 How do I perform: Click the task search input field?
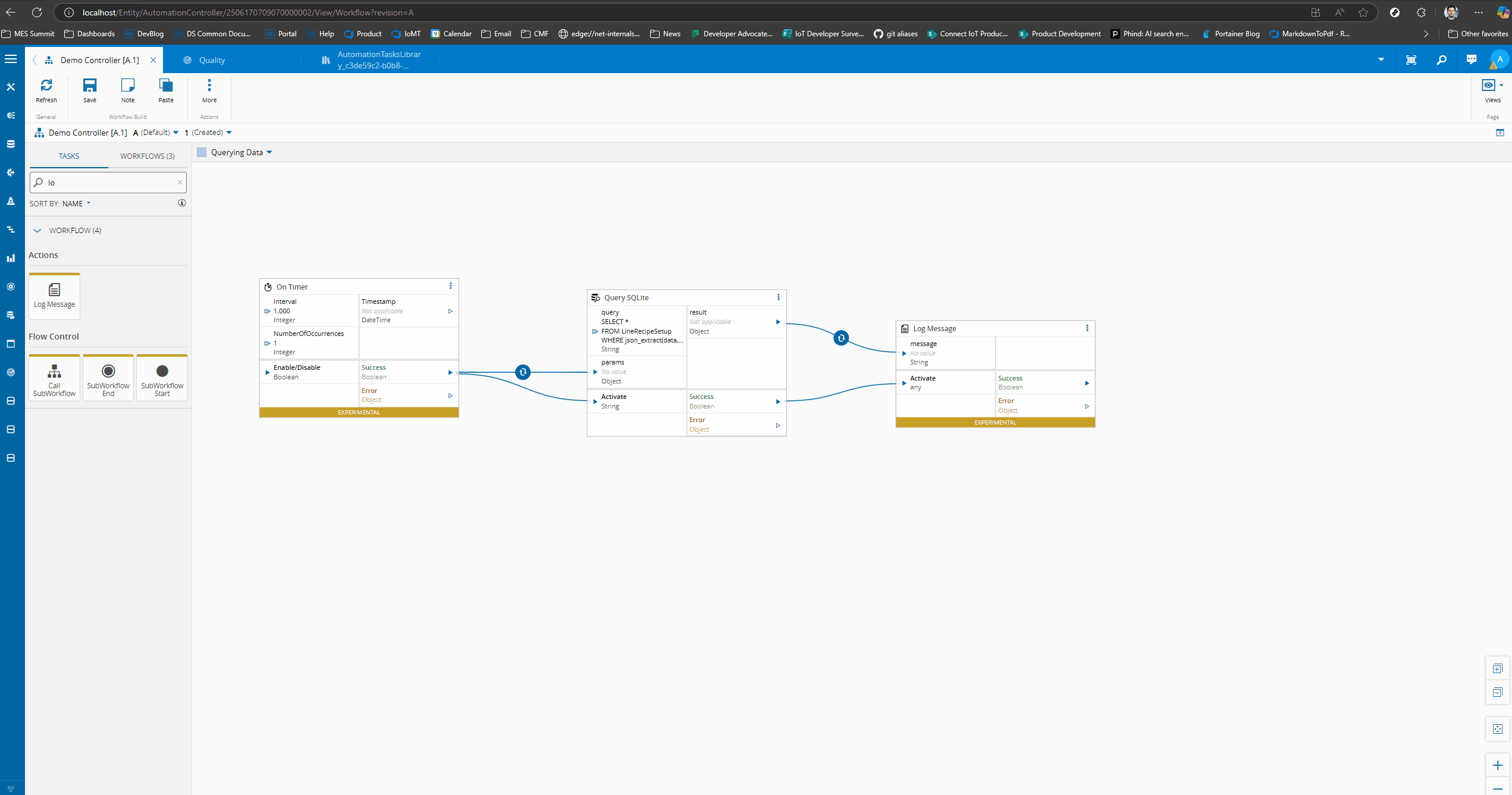coord(109,183)
